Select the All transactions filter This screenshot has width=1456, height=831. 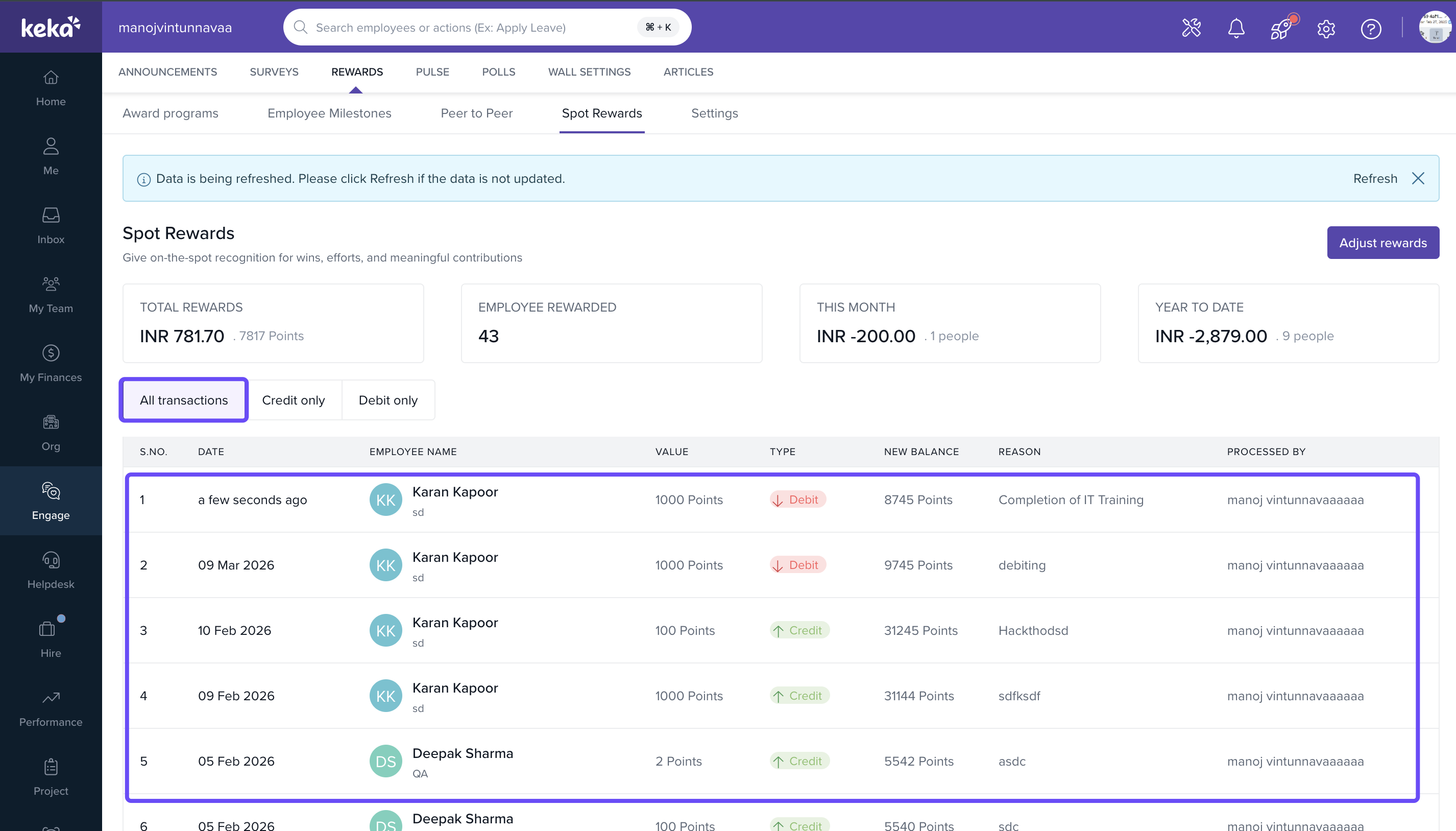tap(184, 400)
